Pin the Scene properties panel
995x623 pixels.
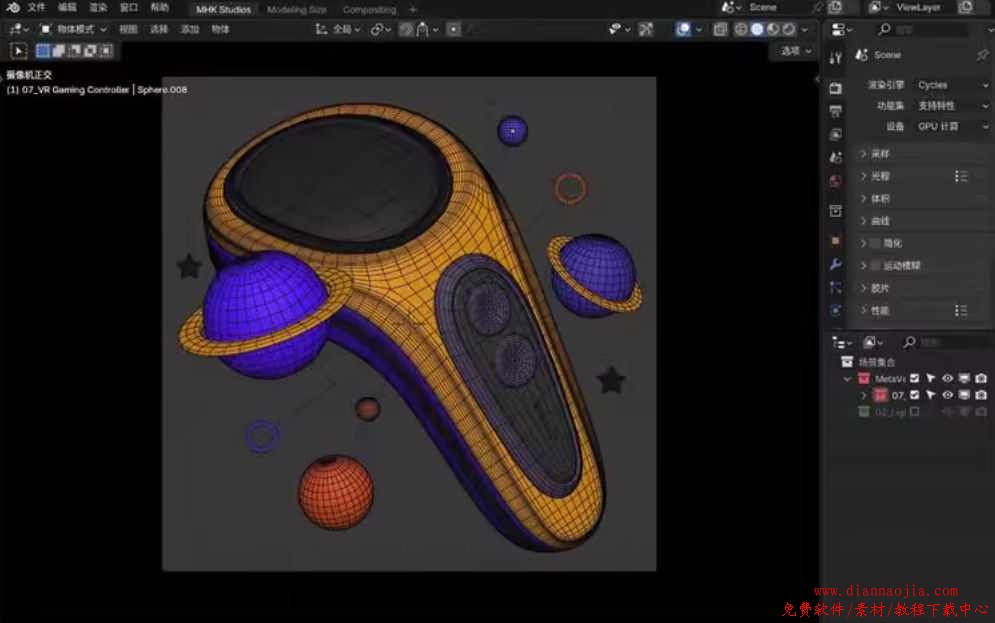point(981,55)
